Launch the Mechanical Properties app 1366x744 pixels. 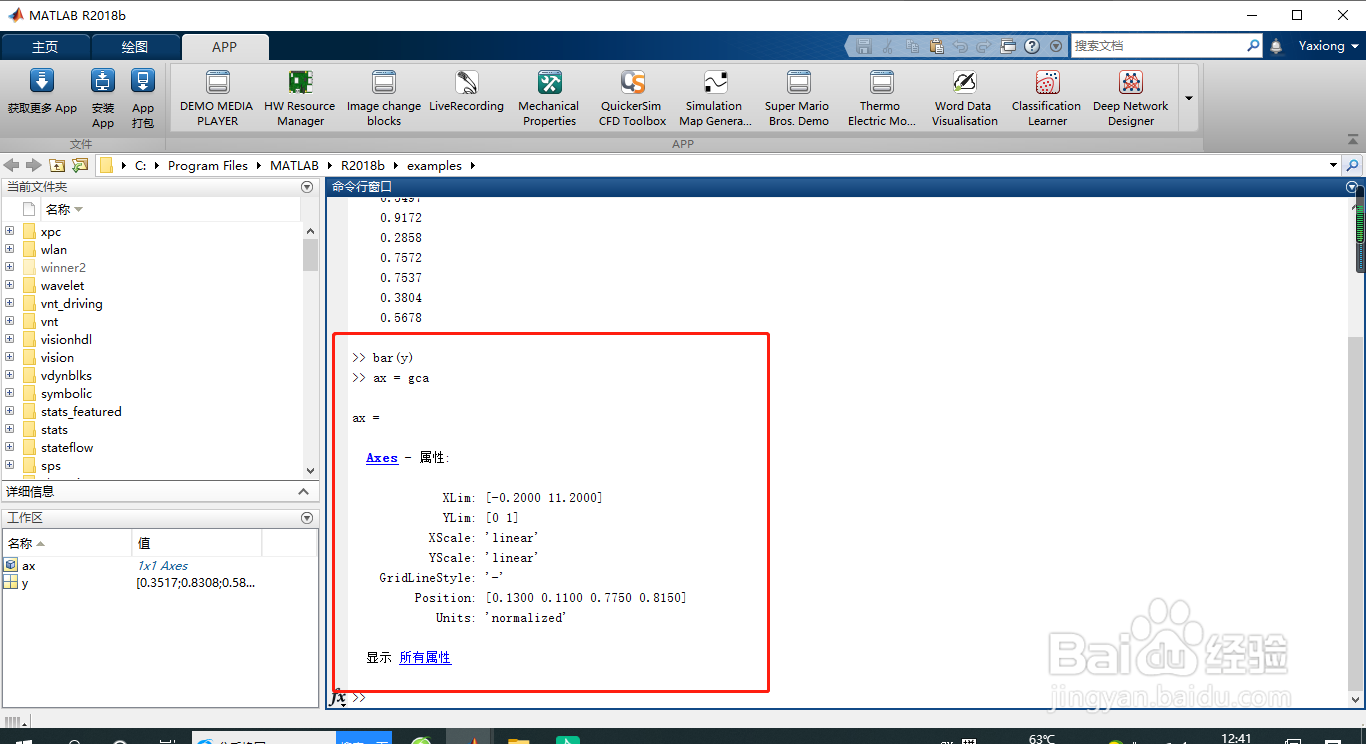[549, 98]
